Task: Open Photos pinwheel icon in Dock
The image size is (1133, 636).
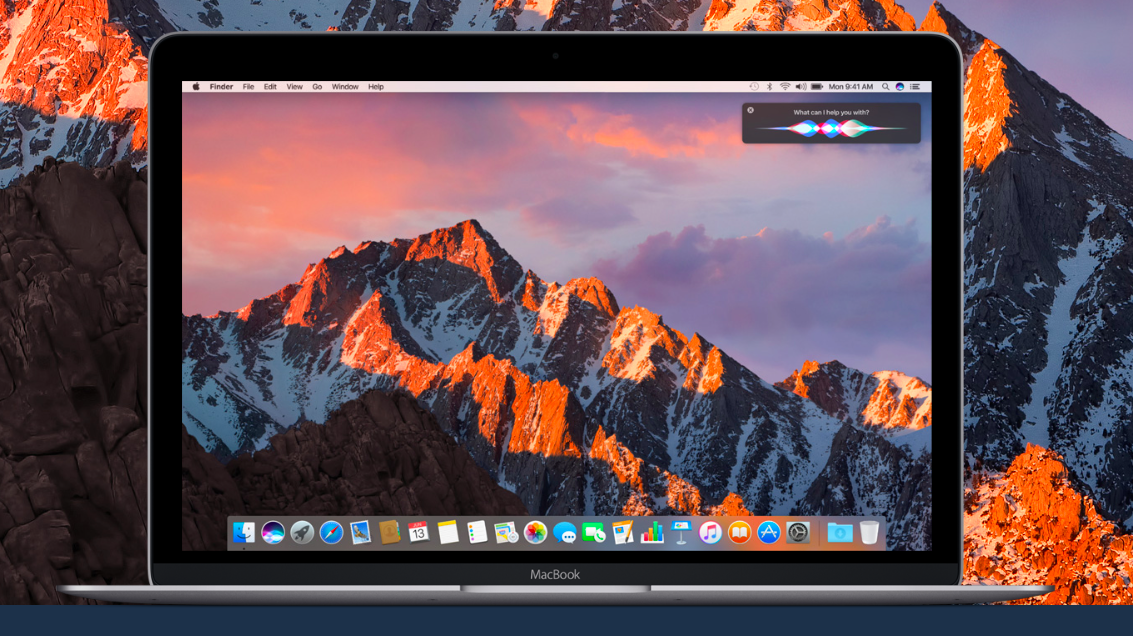Action: click(535, 533)
